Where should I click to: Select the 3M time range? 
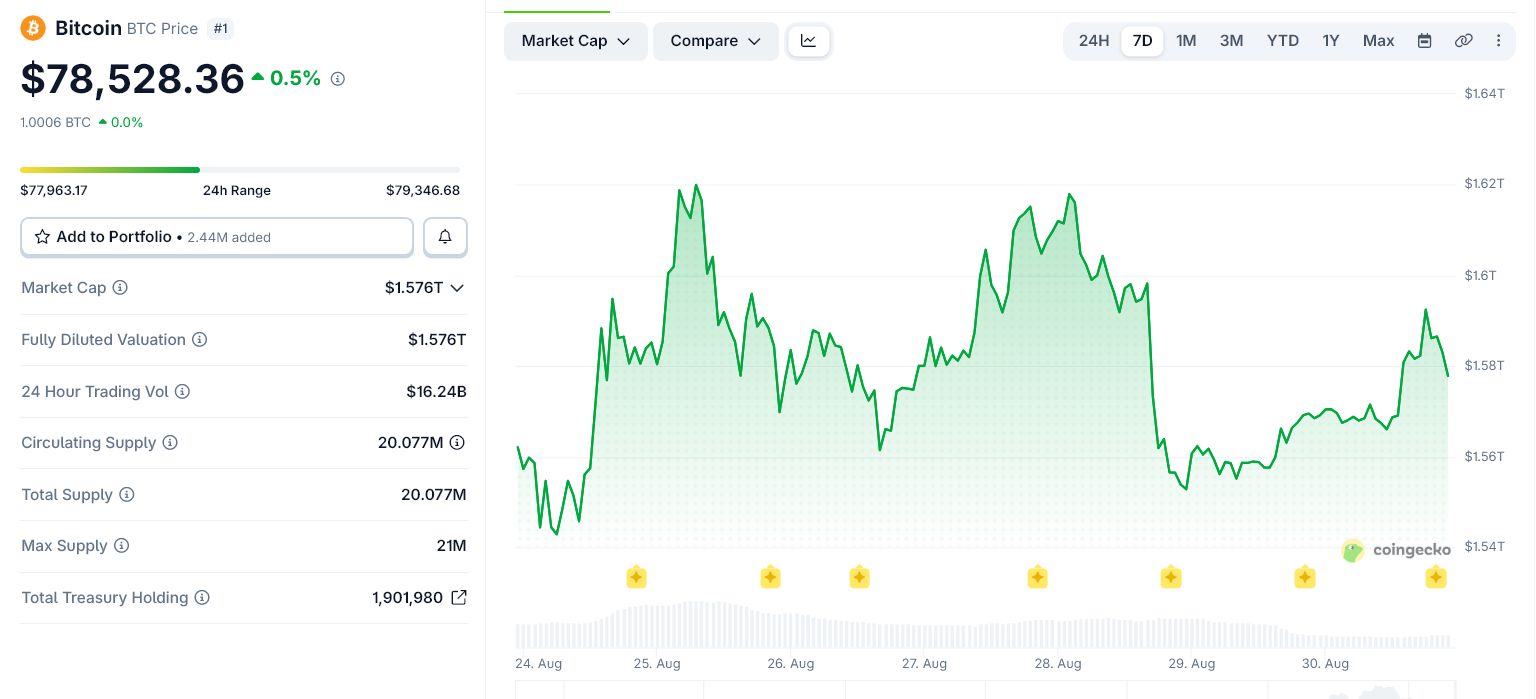click(1231, 41)
